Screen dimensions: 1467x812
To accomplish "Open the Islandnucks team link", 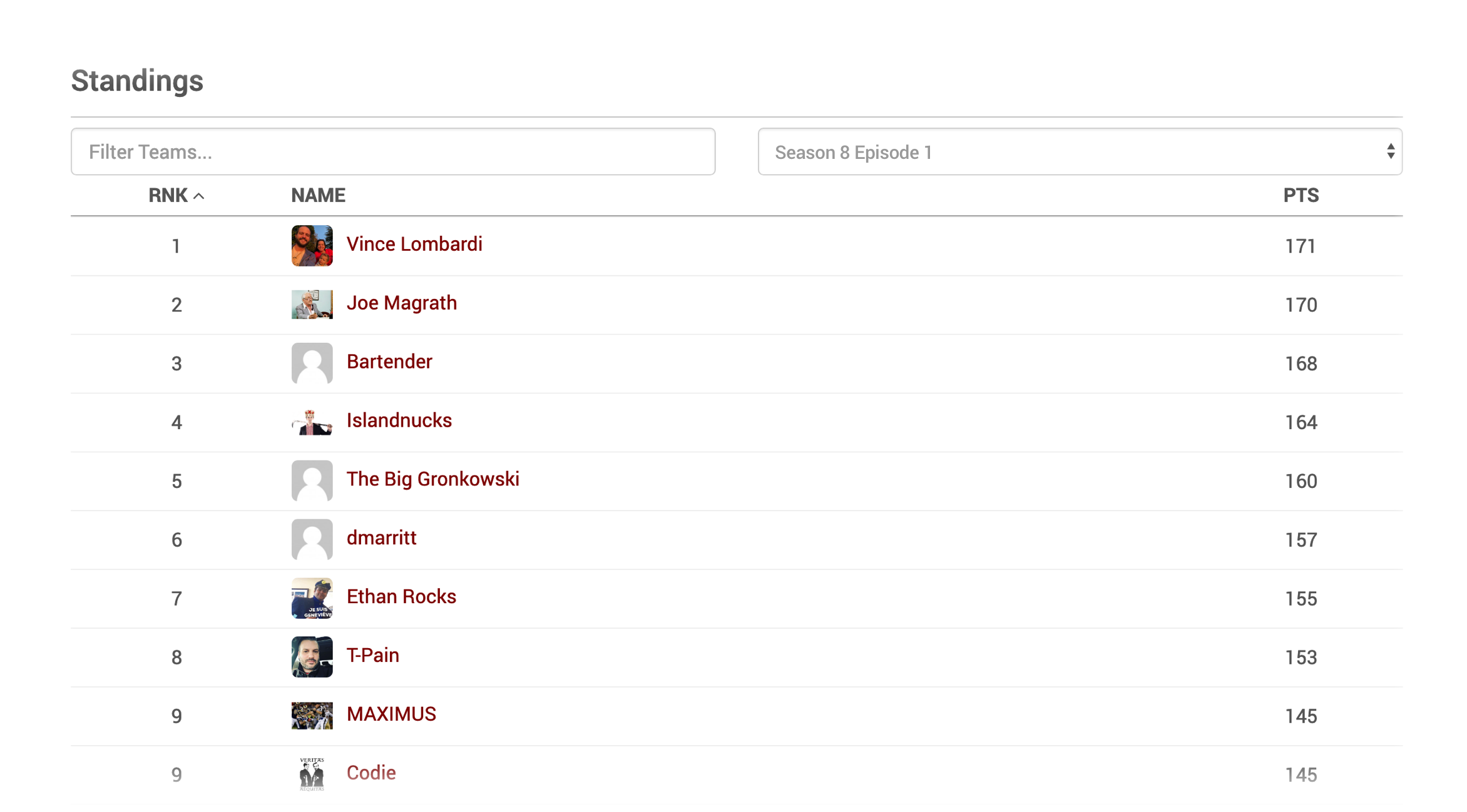I will 399,420.
